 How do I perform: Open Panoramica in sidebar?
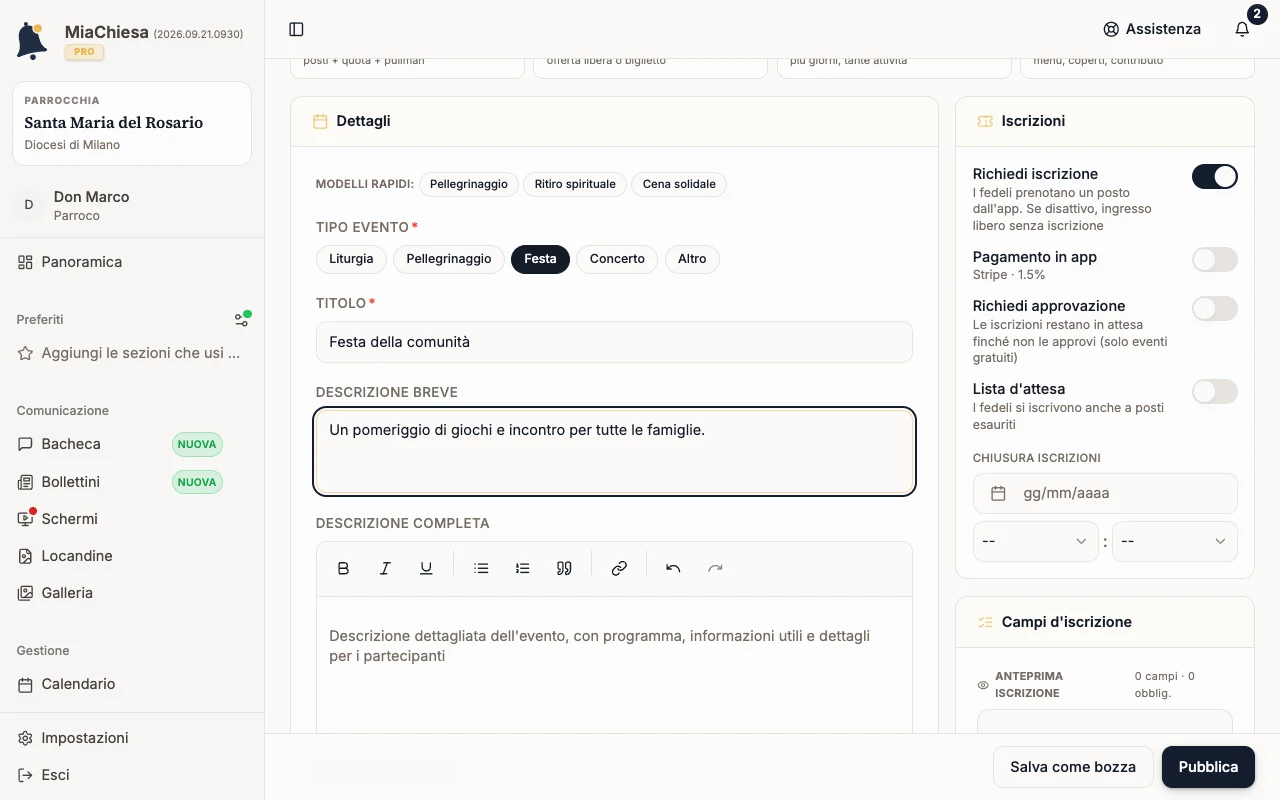click(132, 262)
